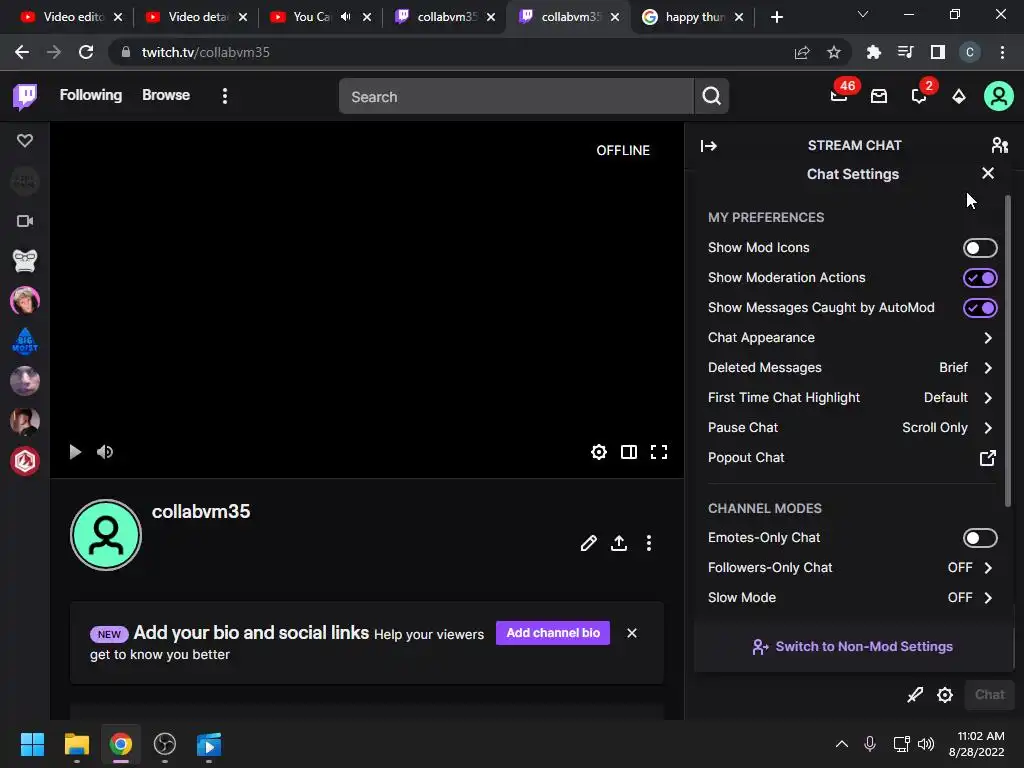This screenshot has width=1024, height=768.
Task: Open Slow Mode settings
Action: [x=851, y=598]
